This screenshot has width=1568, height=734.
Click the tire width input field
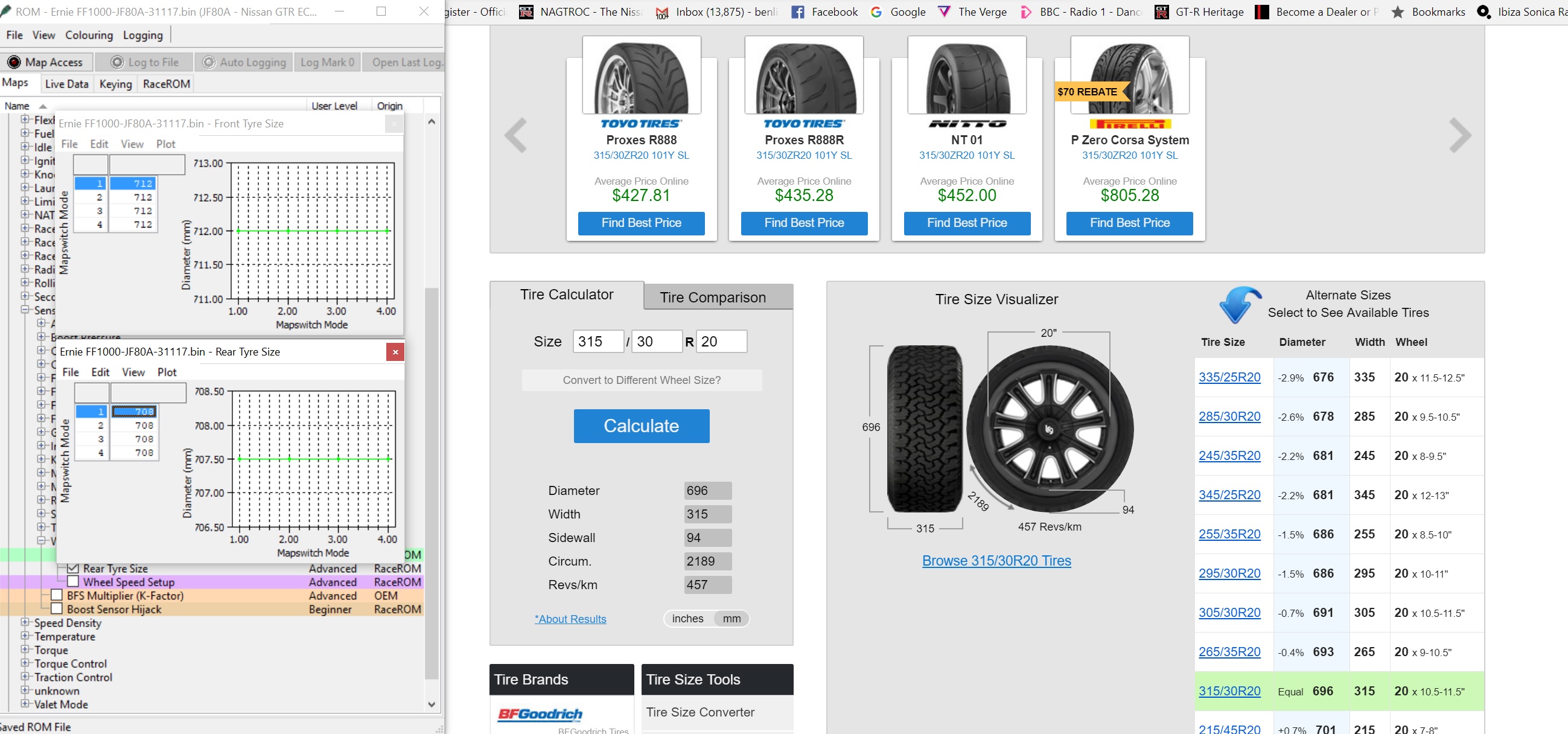(598, 342)
